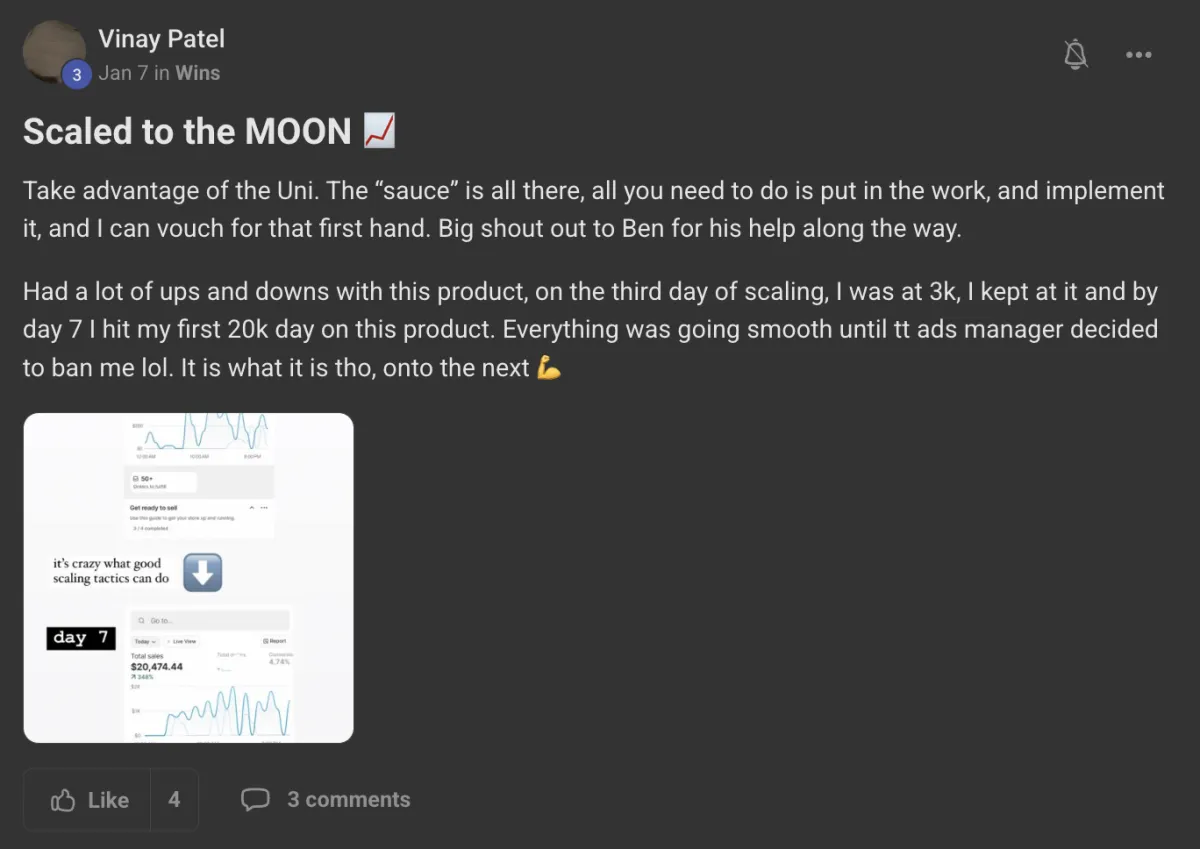Click the chart emoji beside the title
1200x849 pixels.
pos(379,131)
